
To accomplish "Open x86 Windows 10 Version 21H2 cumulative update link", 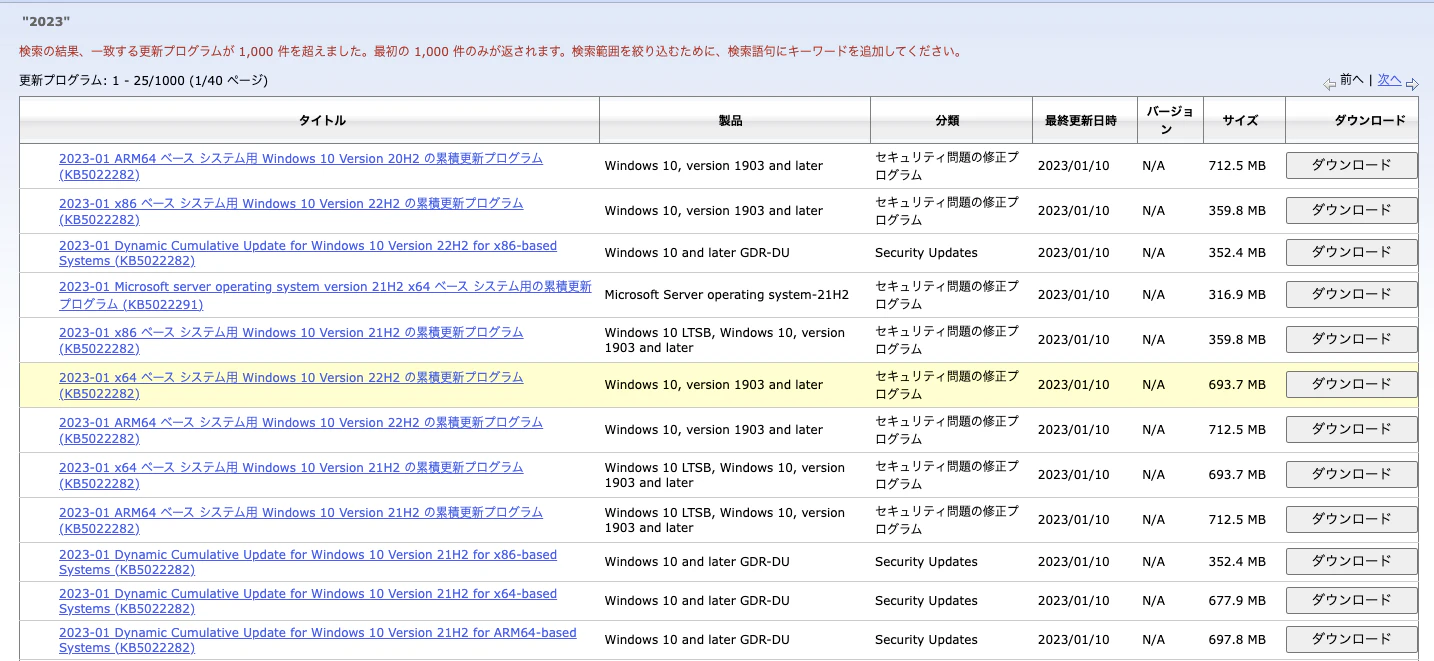I will [291, 340].
